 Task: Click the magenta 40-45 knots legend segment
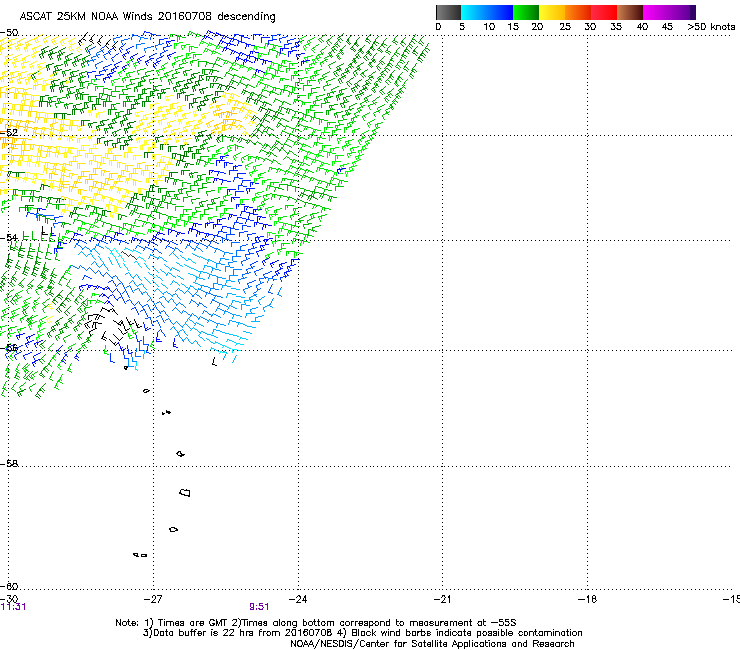(656, 12)
